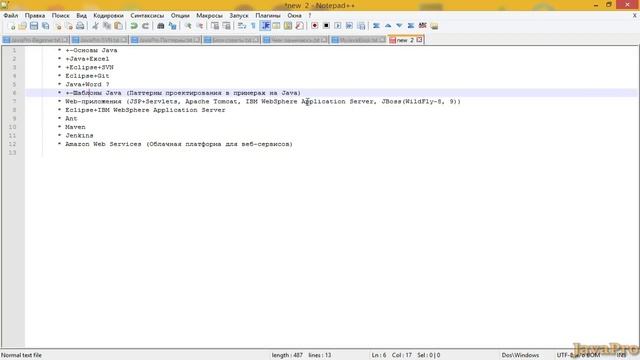Image resolution: width=640 pixels, height=360 pixels.
Task: Click the Redo arrow icon
Action: (x=145, y=26)
